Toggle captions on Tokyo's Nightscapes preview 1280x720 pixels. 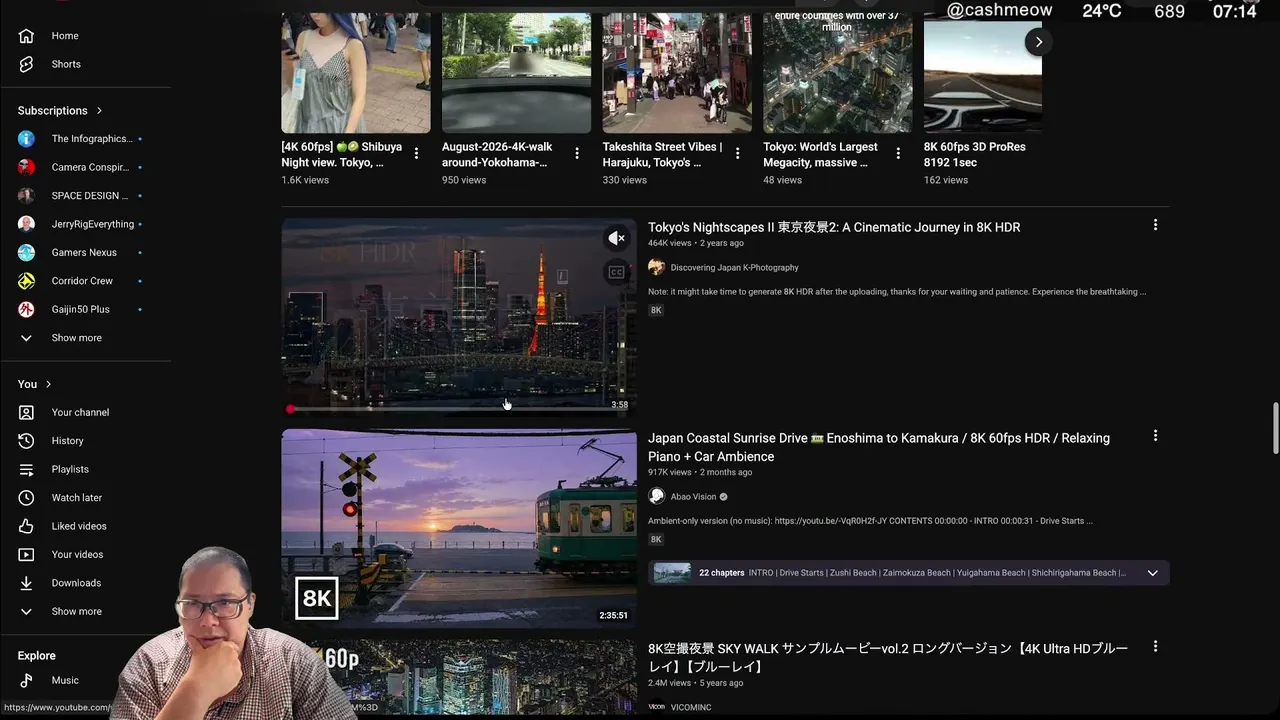pyautogui.click(x=616, y=272)
